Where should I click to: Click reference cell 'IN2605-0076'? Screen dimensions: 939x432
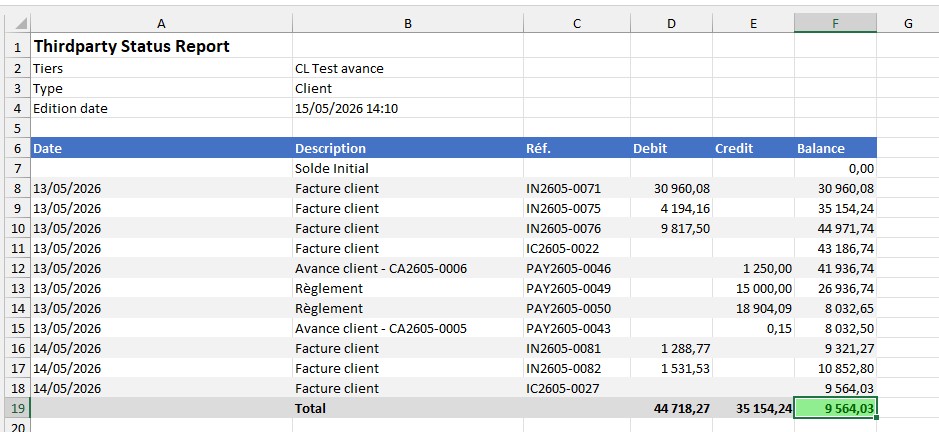(577, 228)
